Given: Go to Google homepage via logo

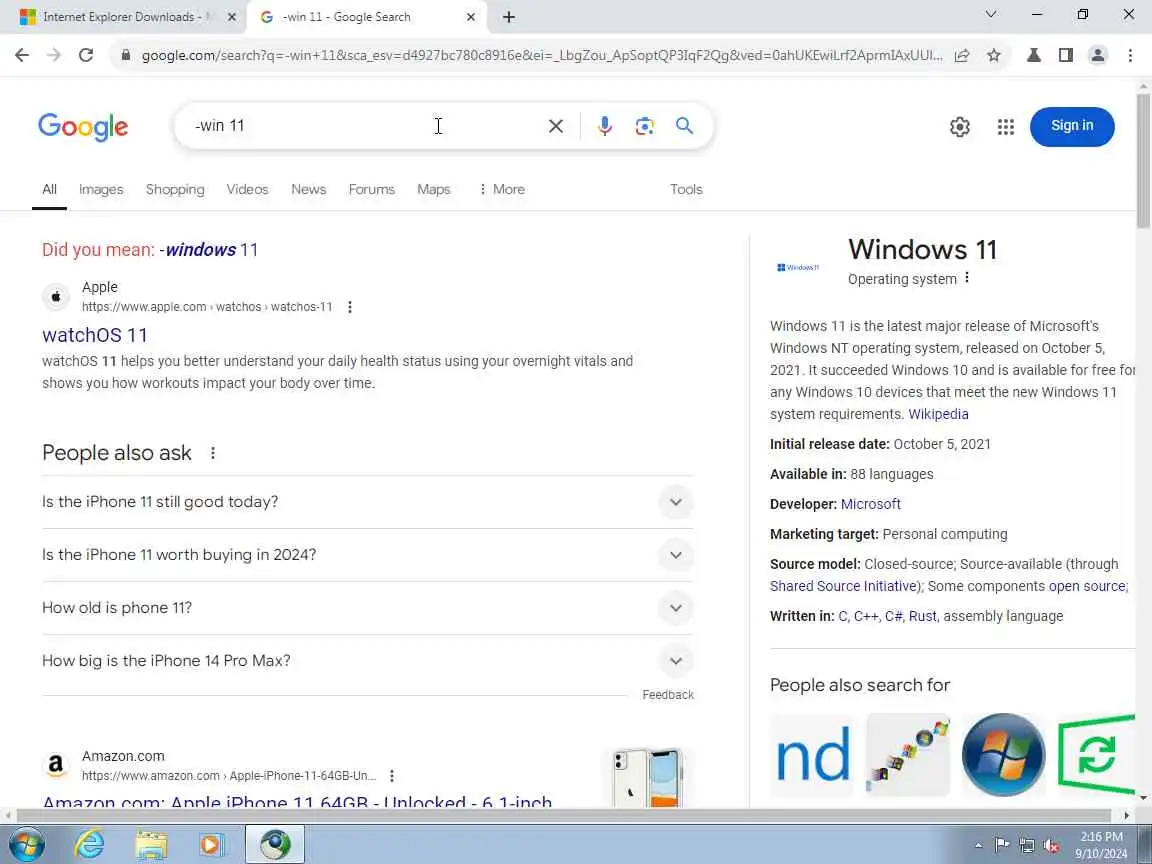Looking at the screenshot, I should pos(83,127).
